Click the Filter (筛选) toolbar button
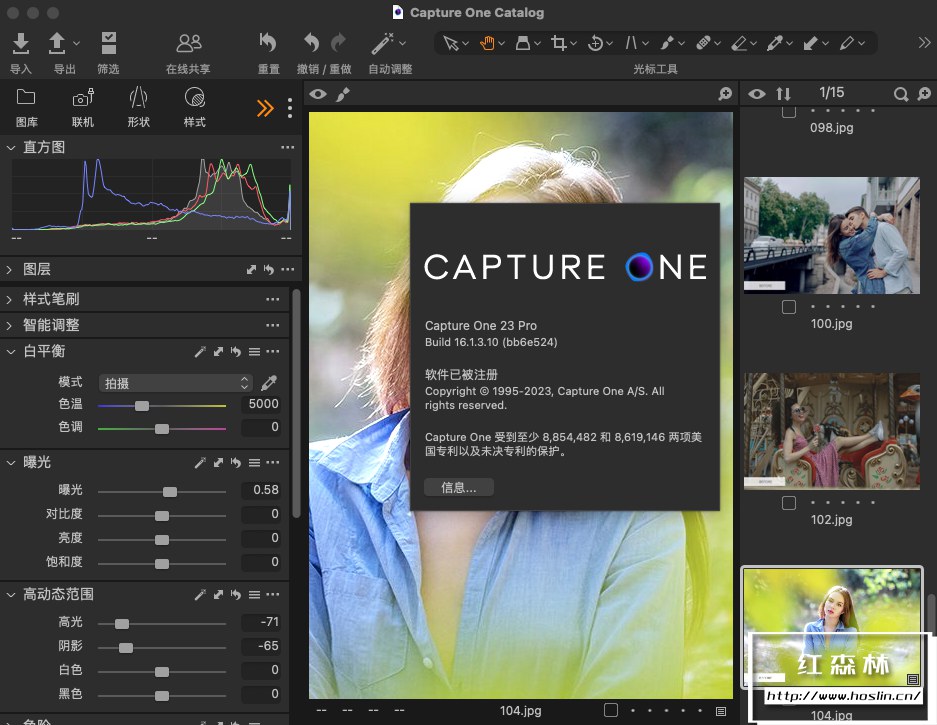Image resolution: width=937 pixels, height=725 pixels. coord(108,43)
